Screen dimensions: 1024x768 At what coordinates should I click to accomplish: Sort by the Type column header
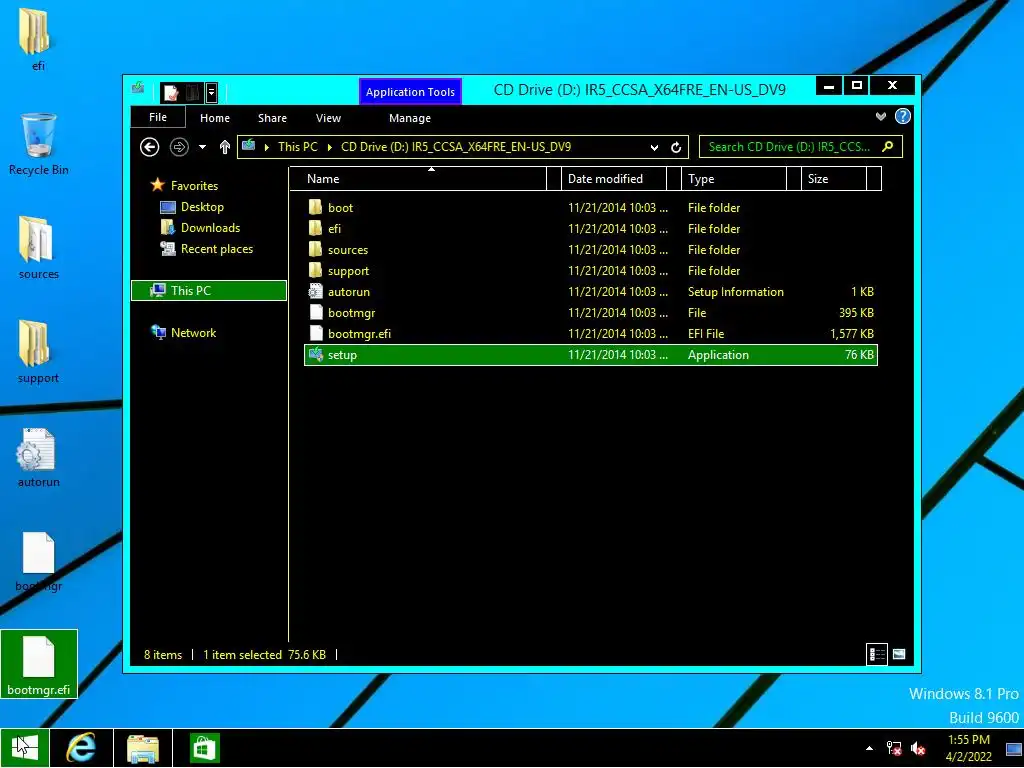point(733,178)
